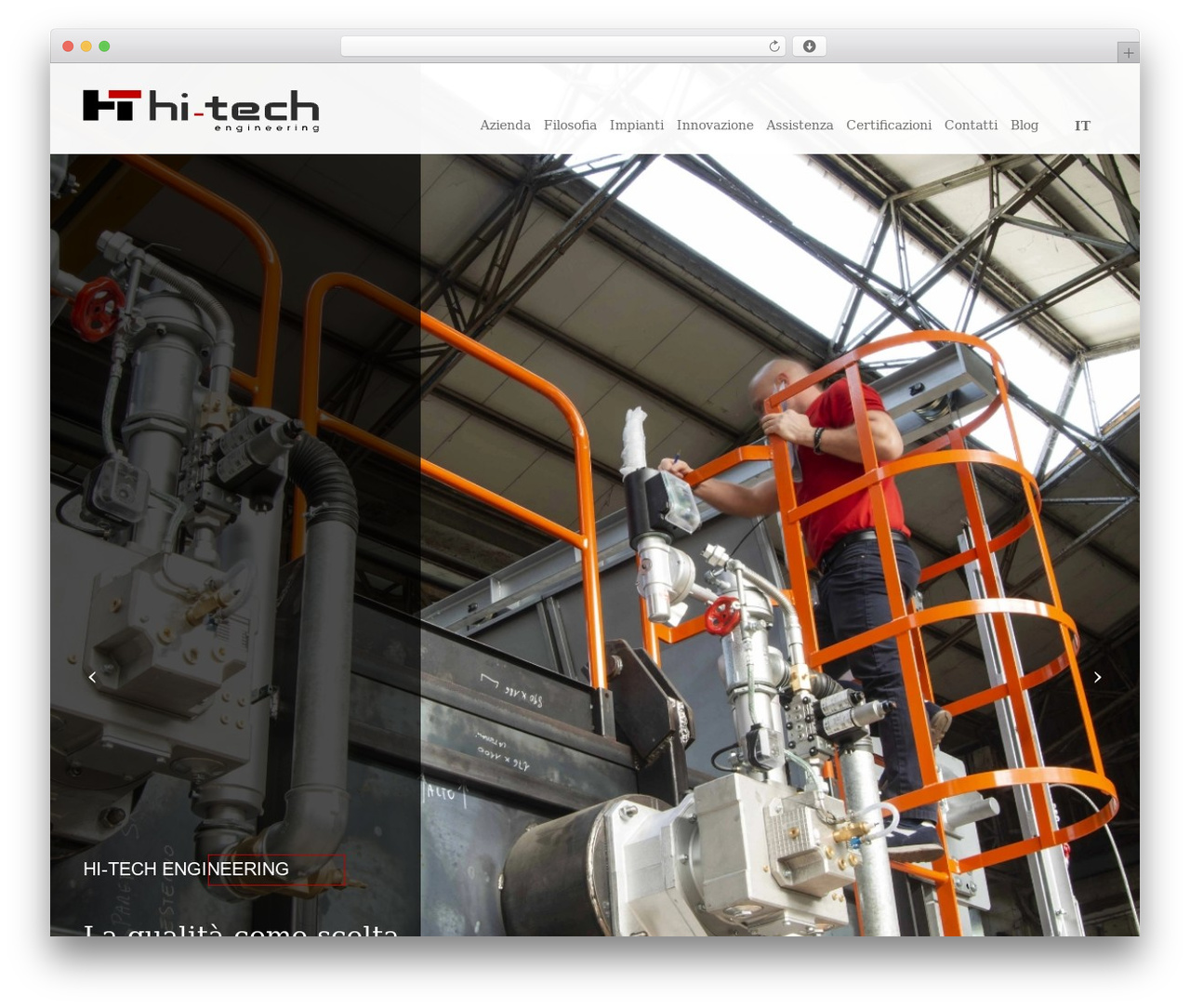View the Certificazioni page
Image resolution: width=1190 pixels, height=1008 pixels.
[x=889, y=126]
